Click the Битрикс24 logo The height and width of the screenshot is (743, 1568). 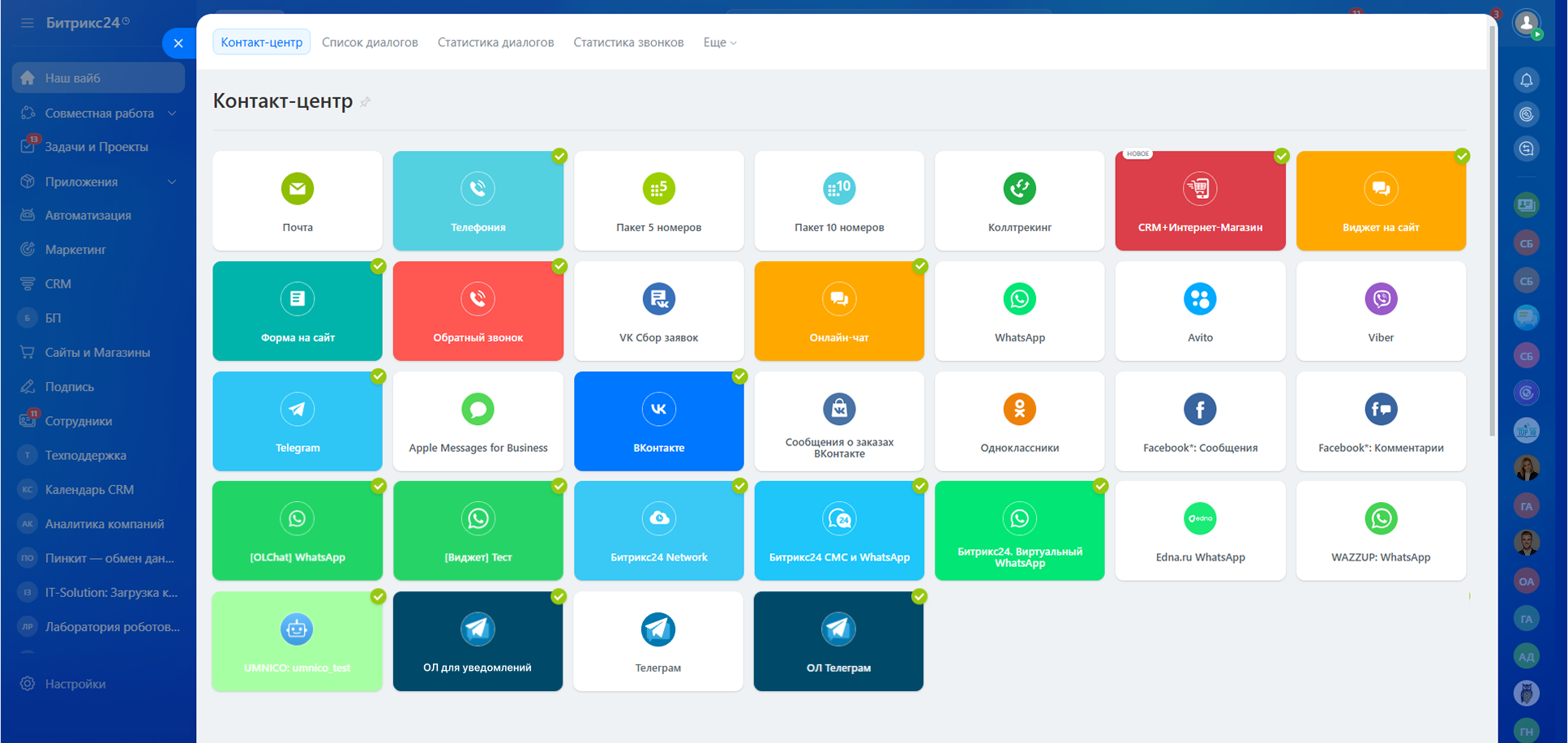coord(88,23)
